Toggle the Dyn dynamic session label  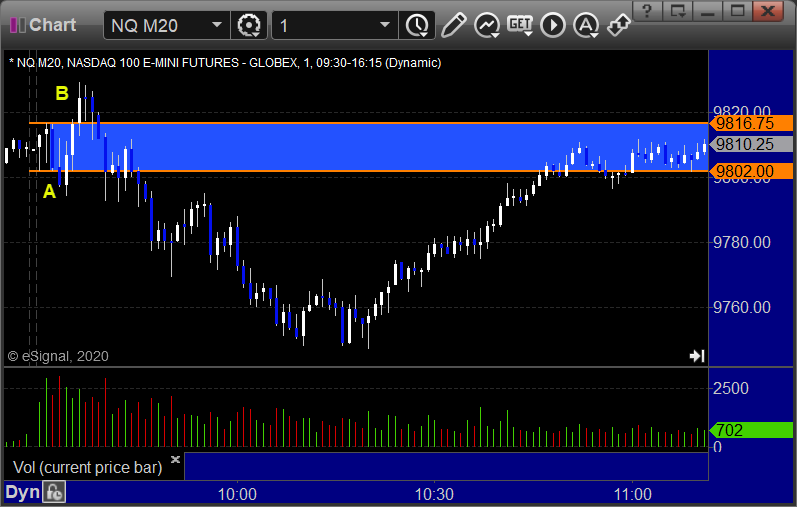[22, 492]
